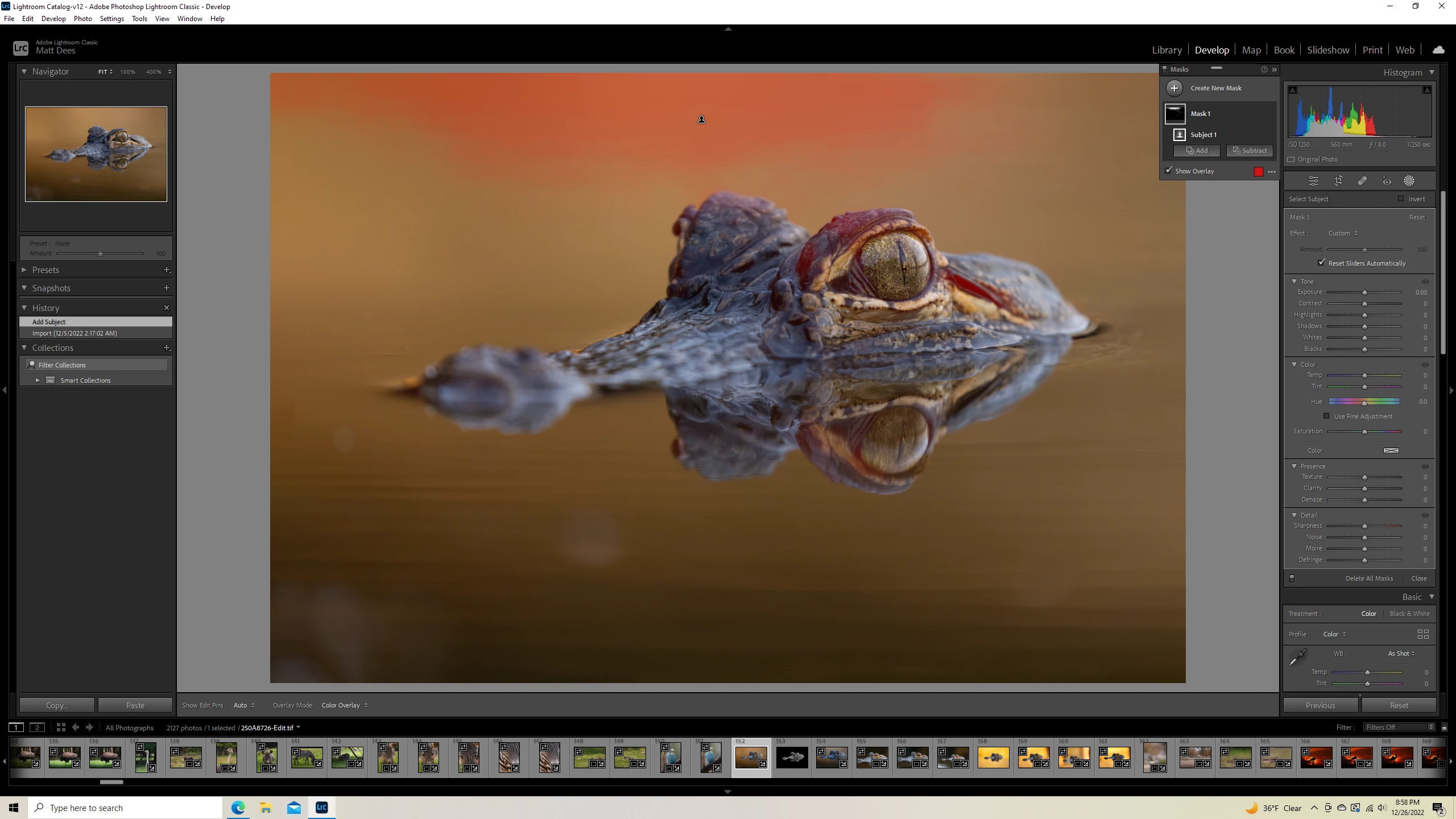This screenshot has width=1456, height=819.
Task: Select the Crop Overlay tool icon
Action: pos(1338,181)
